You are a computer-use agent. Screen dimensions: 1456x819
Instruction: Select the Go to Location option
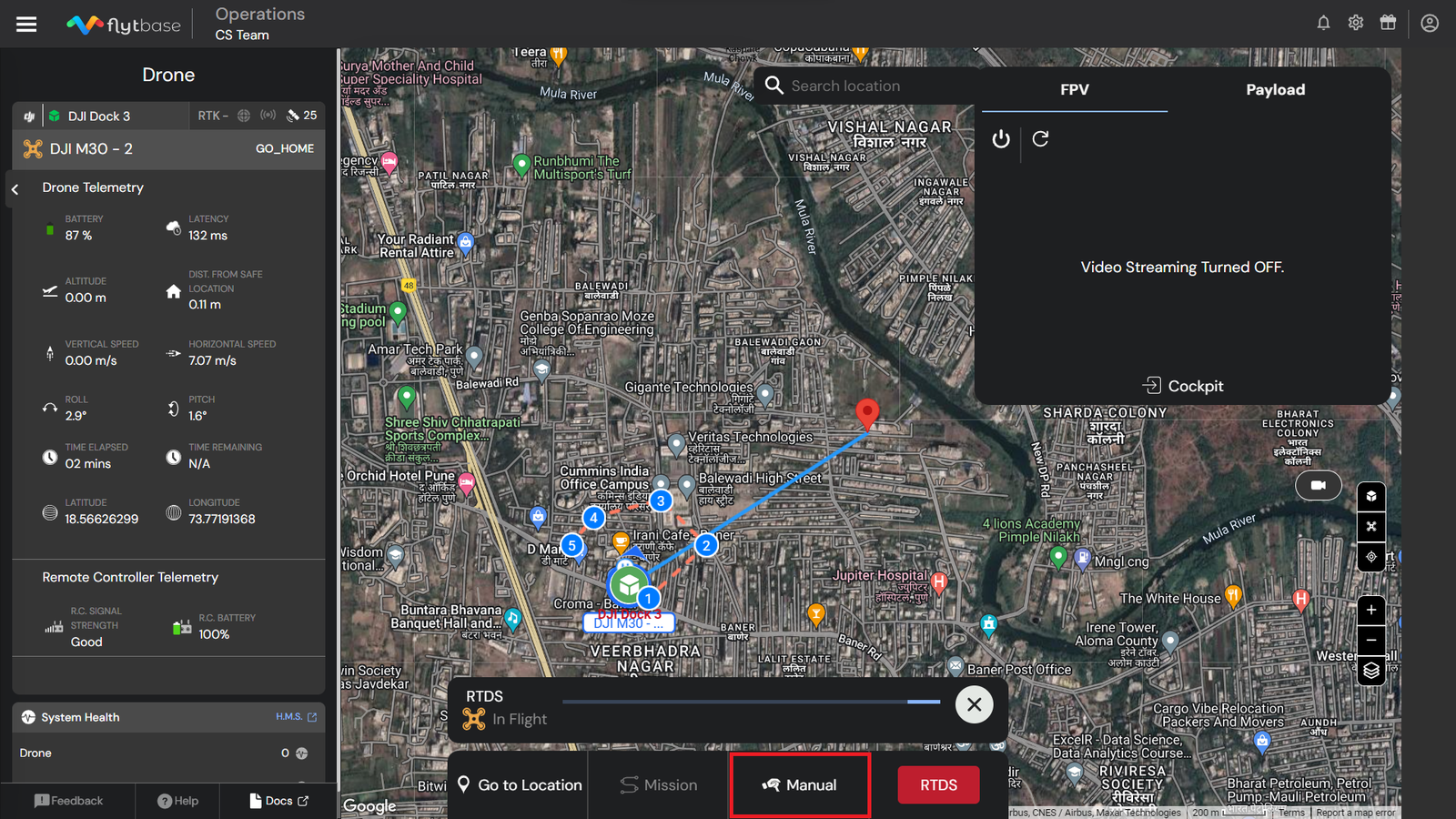[519, 784]
